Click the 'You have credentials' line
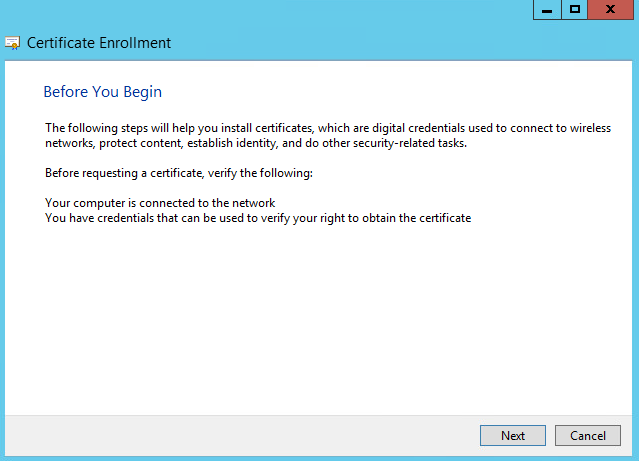The image size is (639, 461). [258, 217]
